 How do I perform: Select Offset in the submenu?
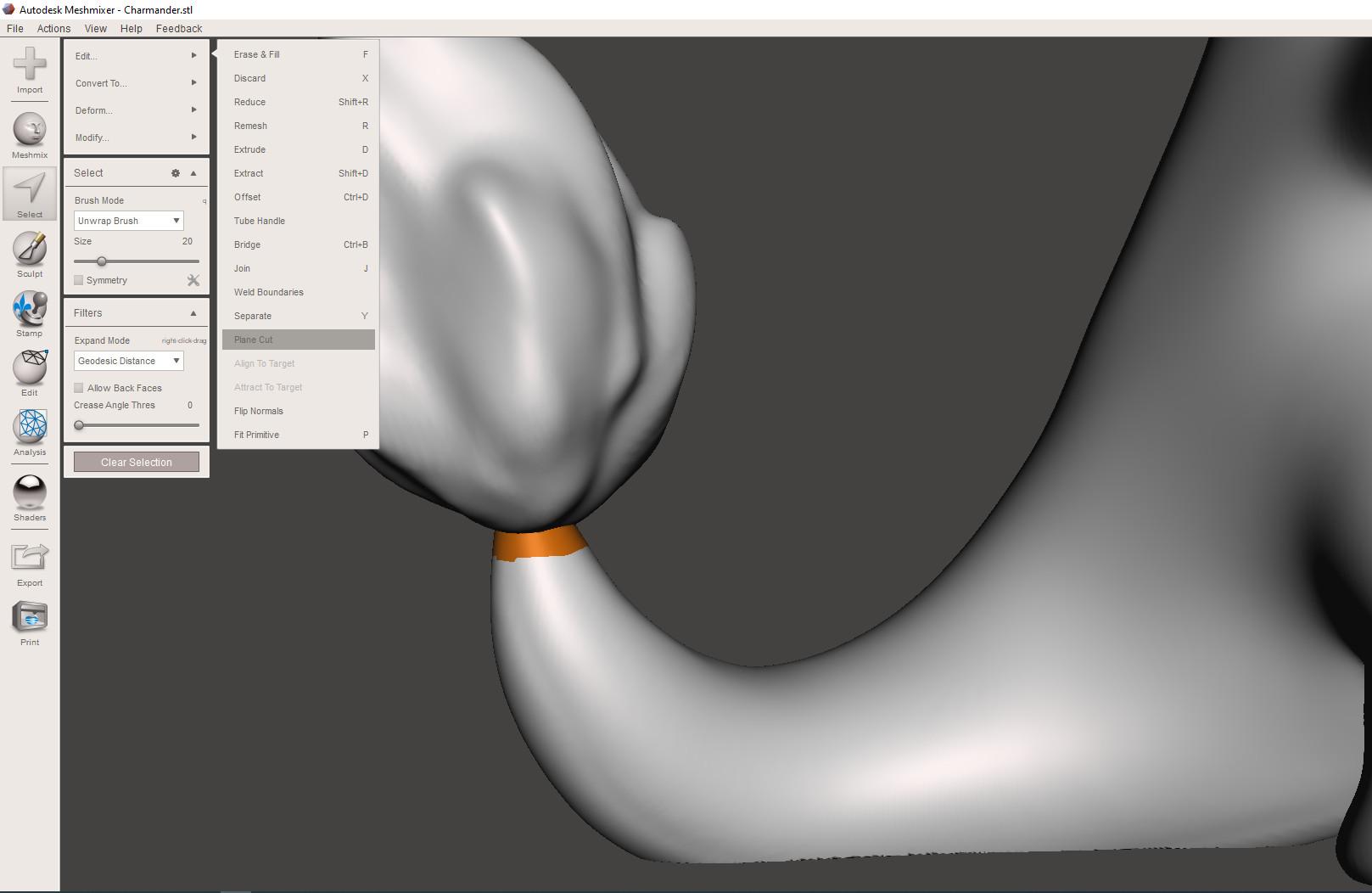point(299,197)
